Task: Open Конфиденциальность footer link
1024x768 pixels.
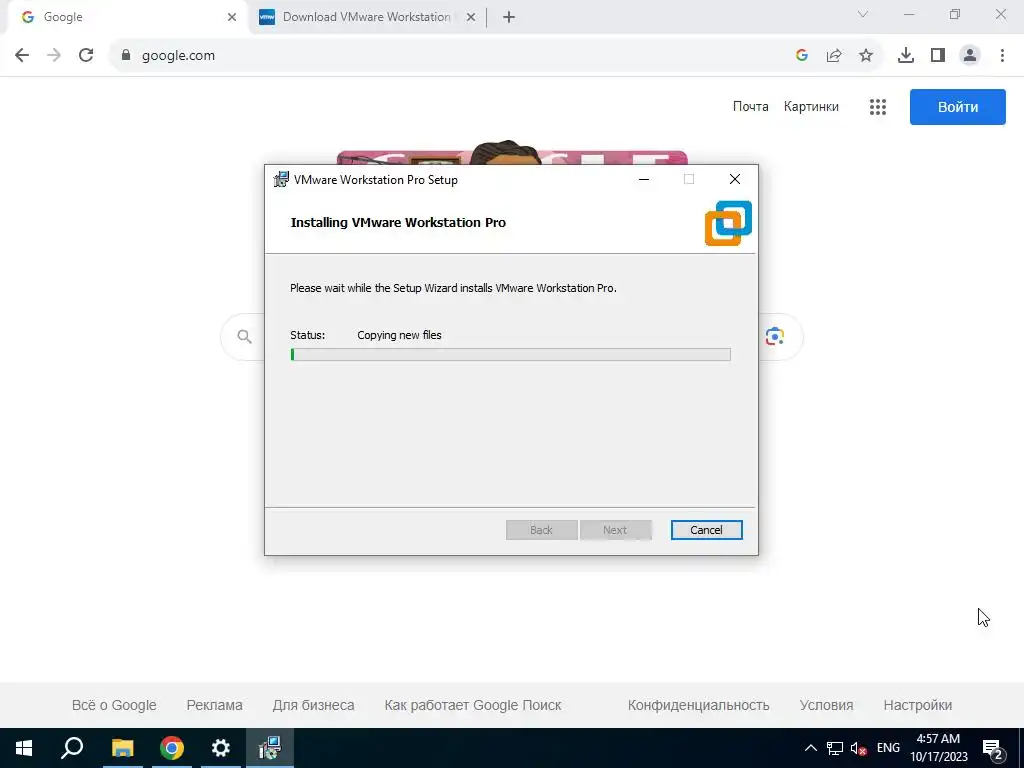Action: pos(698,705)
